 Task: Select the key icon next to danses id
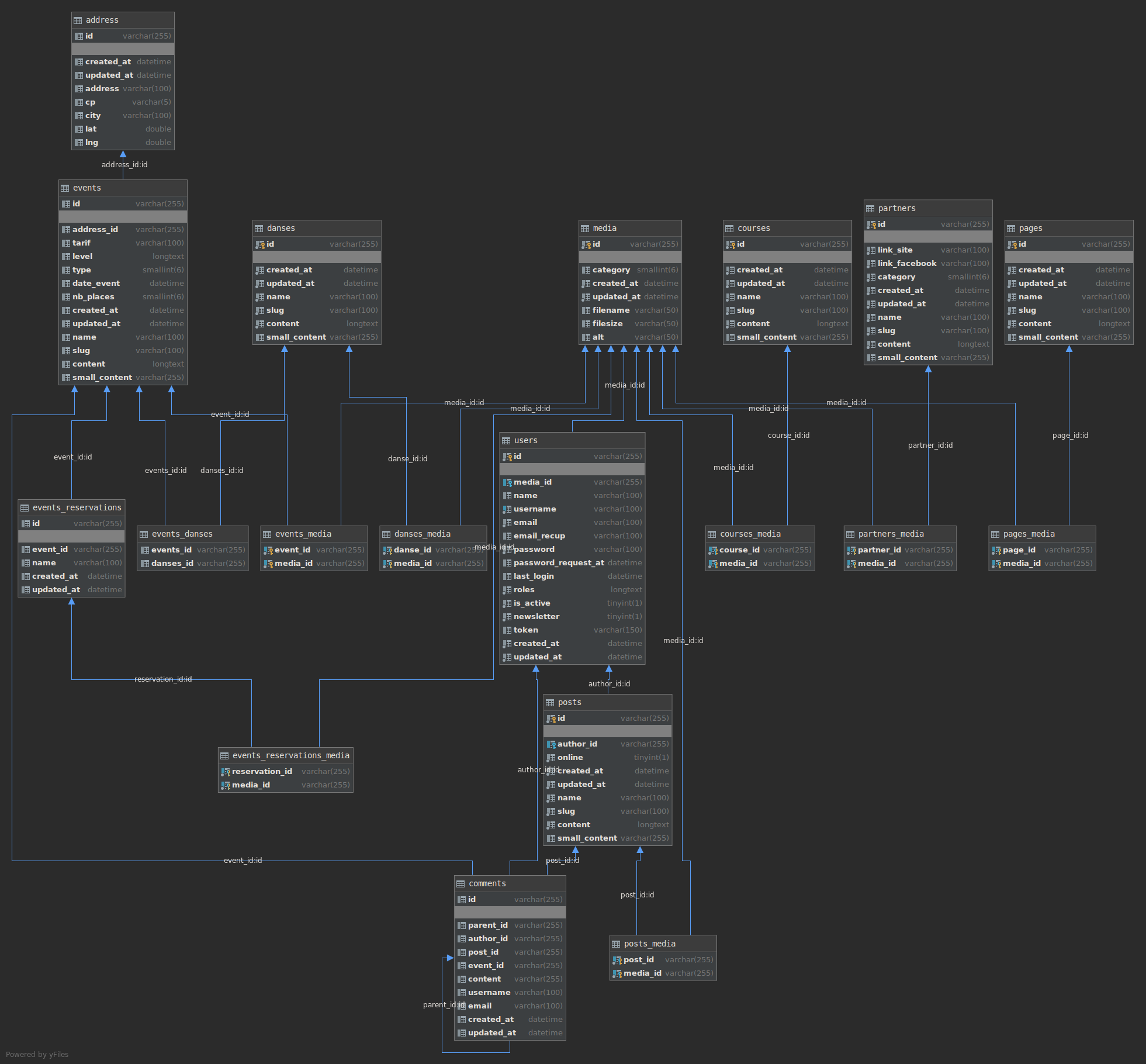(x=261, y=244)
